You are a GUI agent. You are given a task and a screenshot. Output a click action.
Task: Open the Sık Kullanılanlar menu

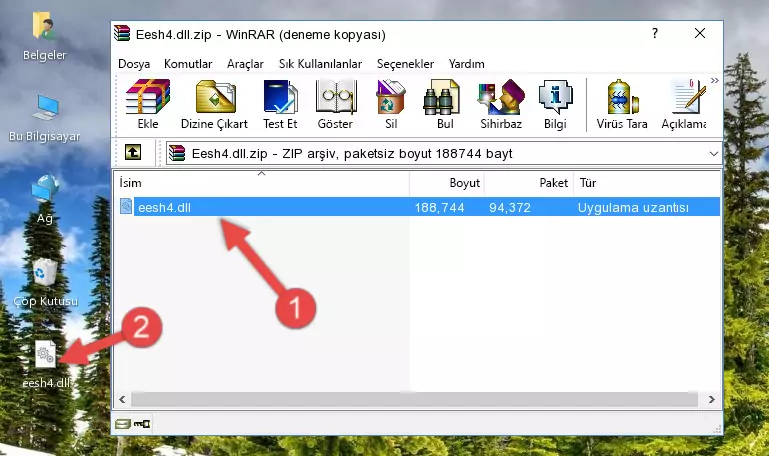[320, 64]
